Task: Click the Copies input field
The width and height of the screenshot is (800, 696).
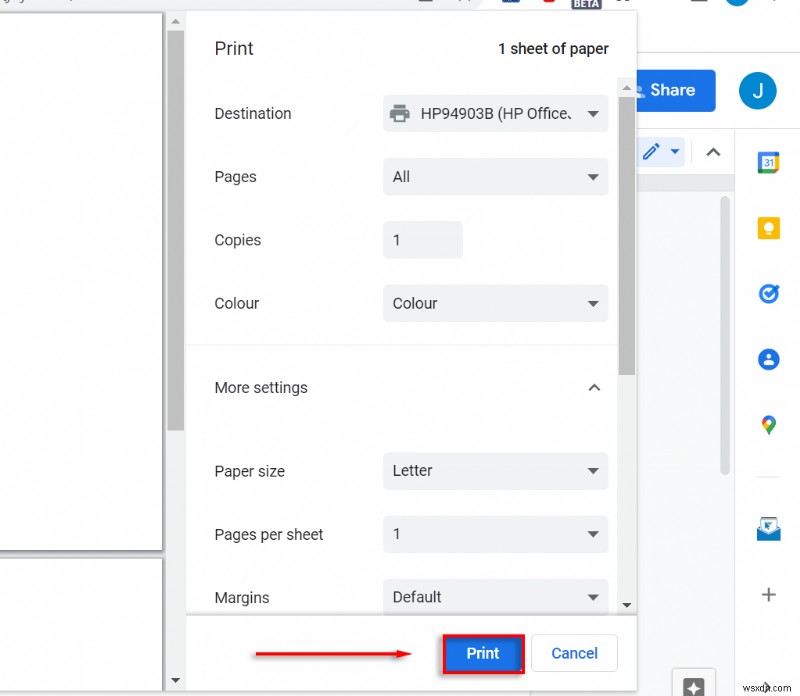Action: point(422,239)
